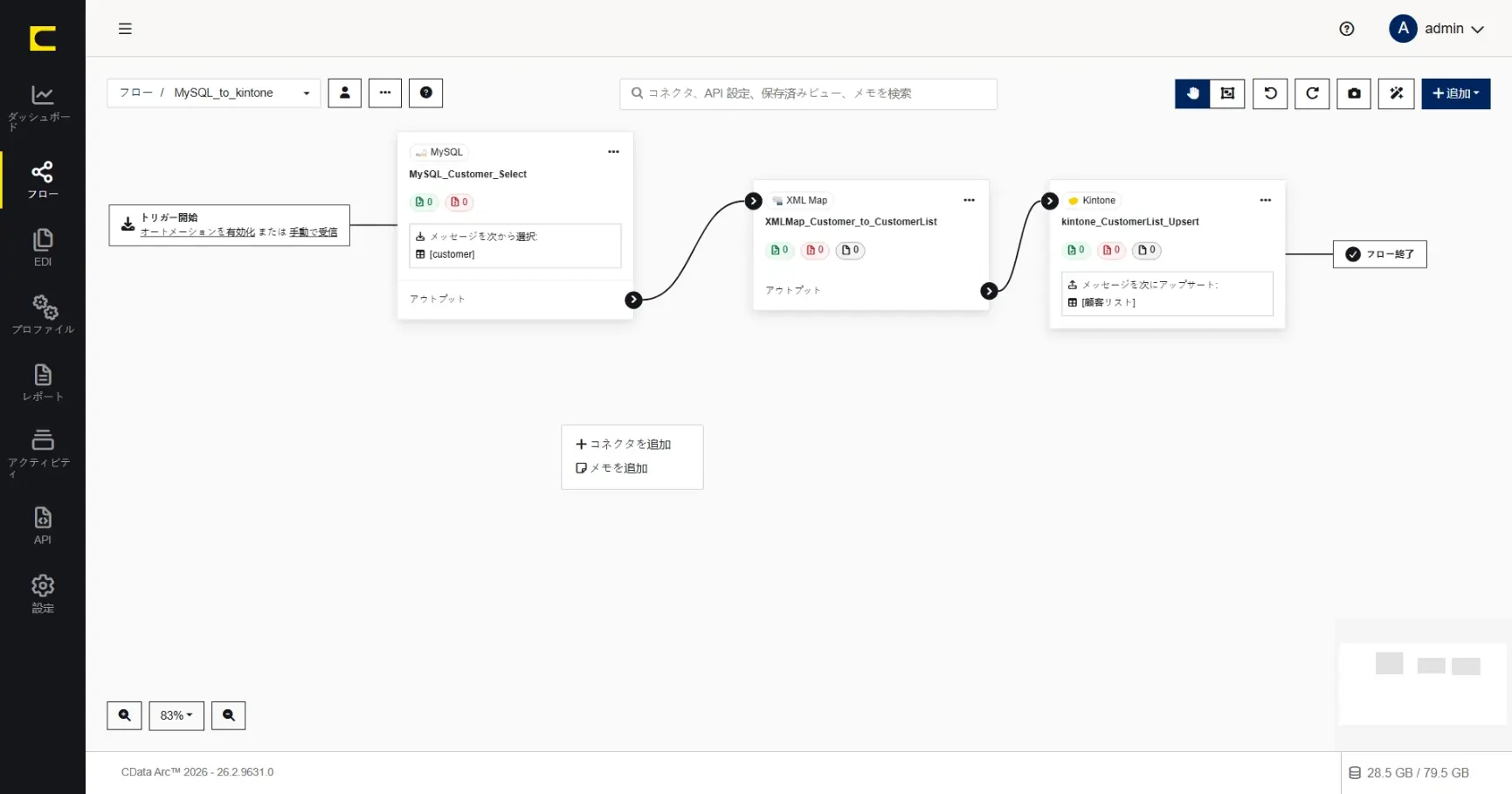Screen dimensions: 1512x794
Task: Open the 83% zoom level dropdown
Action: click(176, 715)
